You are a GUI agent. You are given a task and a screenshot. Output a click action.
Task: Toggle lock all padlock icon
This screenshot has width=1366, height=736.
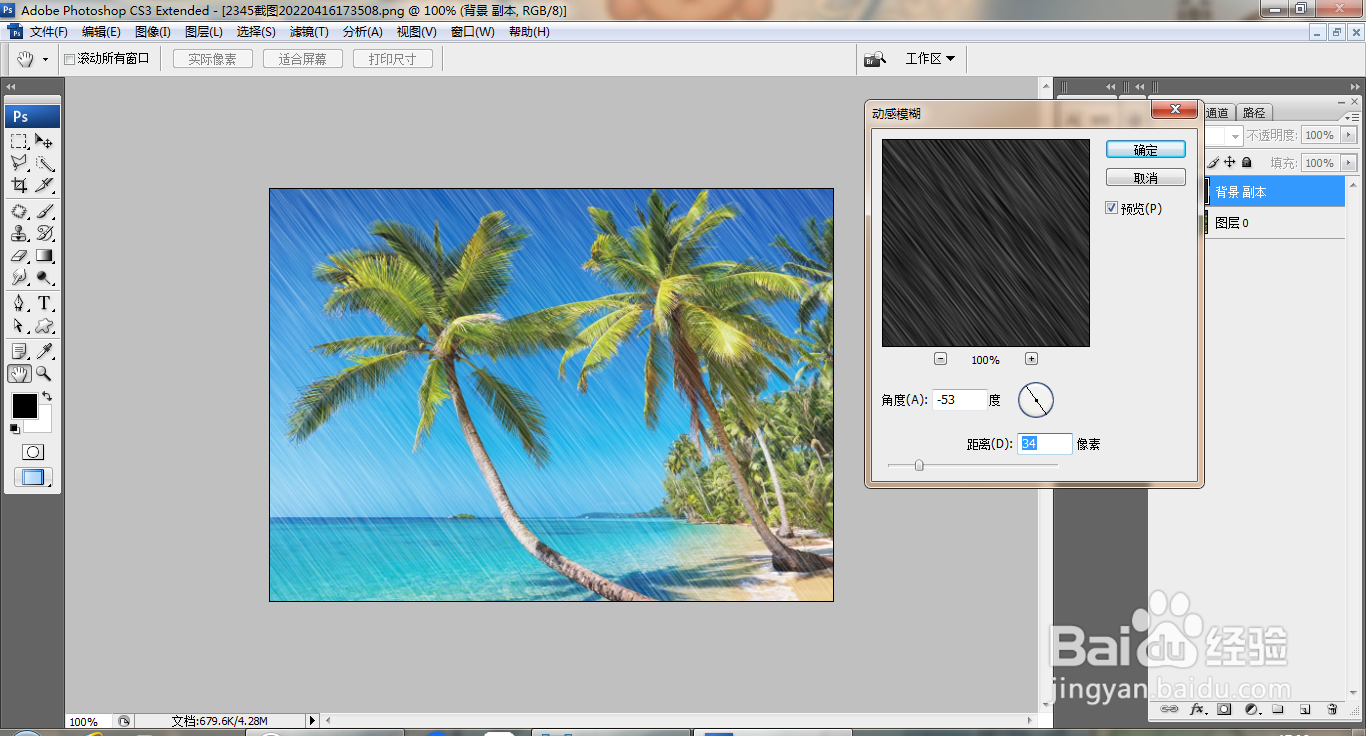[x=1246, y=162]
